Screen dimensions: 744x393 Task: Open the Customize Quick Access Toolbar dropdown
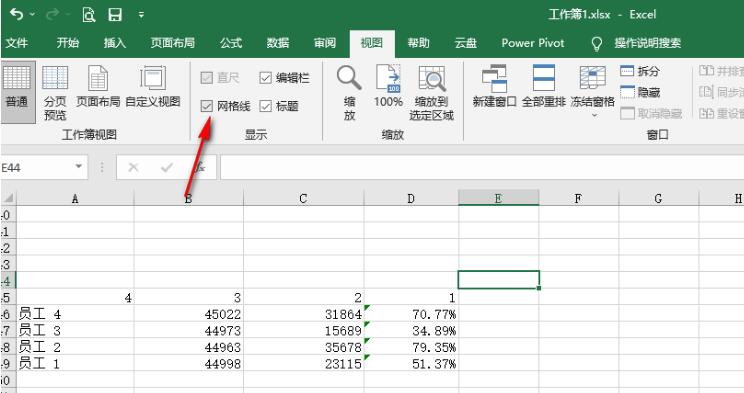(141, 15)
